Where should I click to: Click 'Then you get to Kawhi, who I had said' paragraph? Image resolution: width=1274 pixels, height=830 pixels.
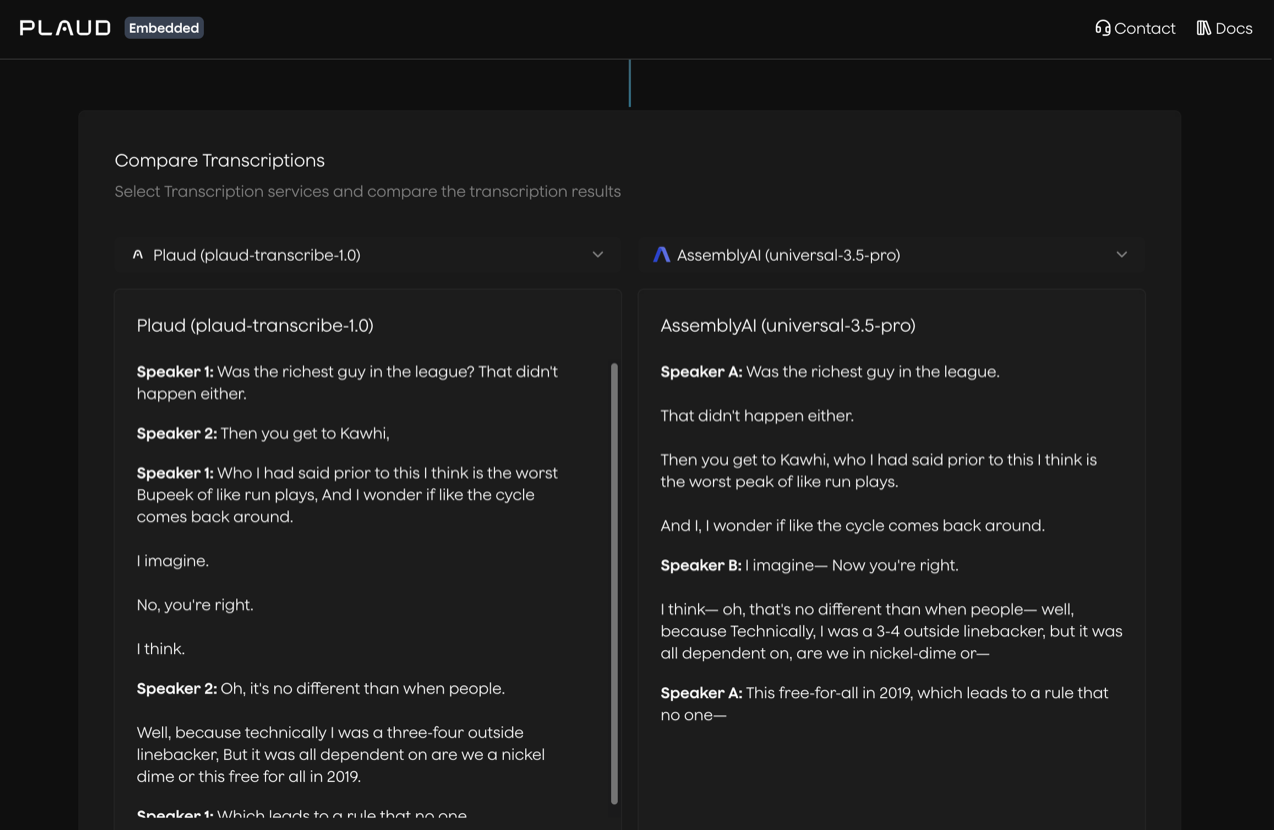point(879,471)
